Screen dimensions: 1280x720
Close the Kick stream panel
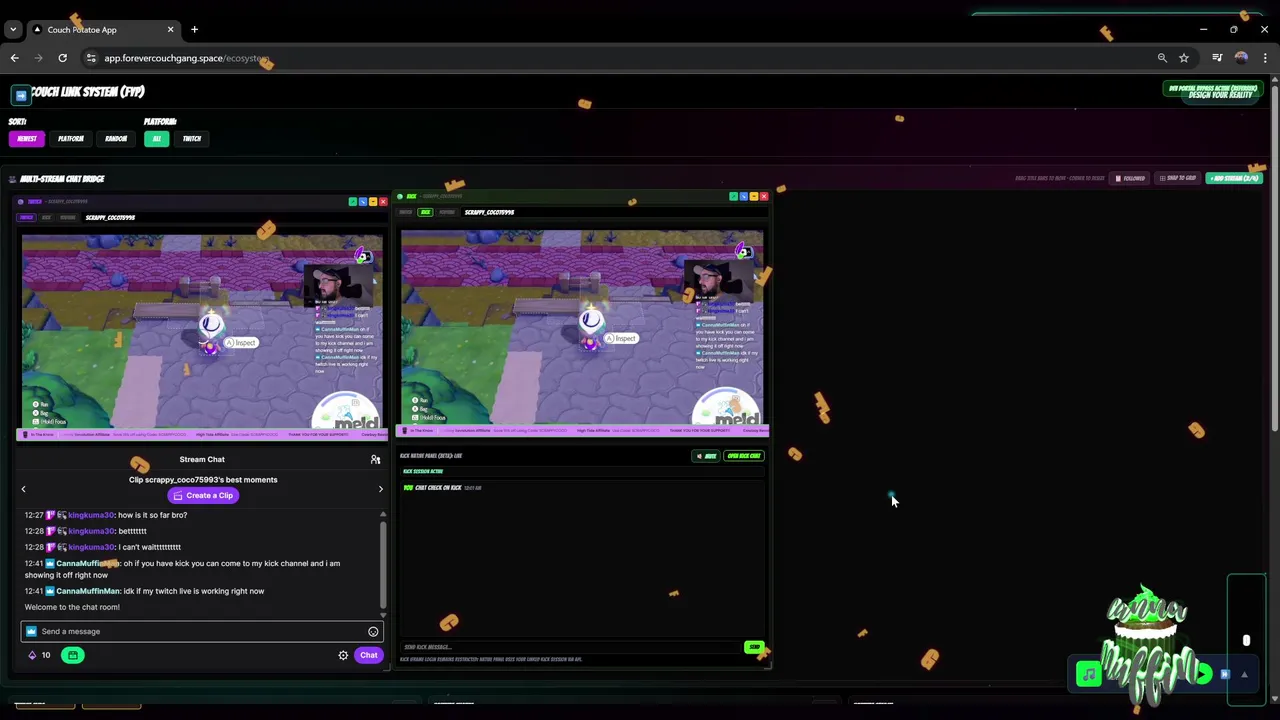pyautogui.click(x=764, y=196)
